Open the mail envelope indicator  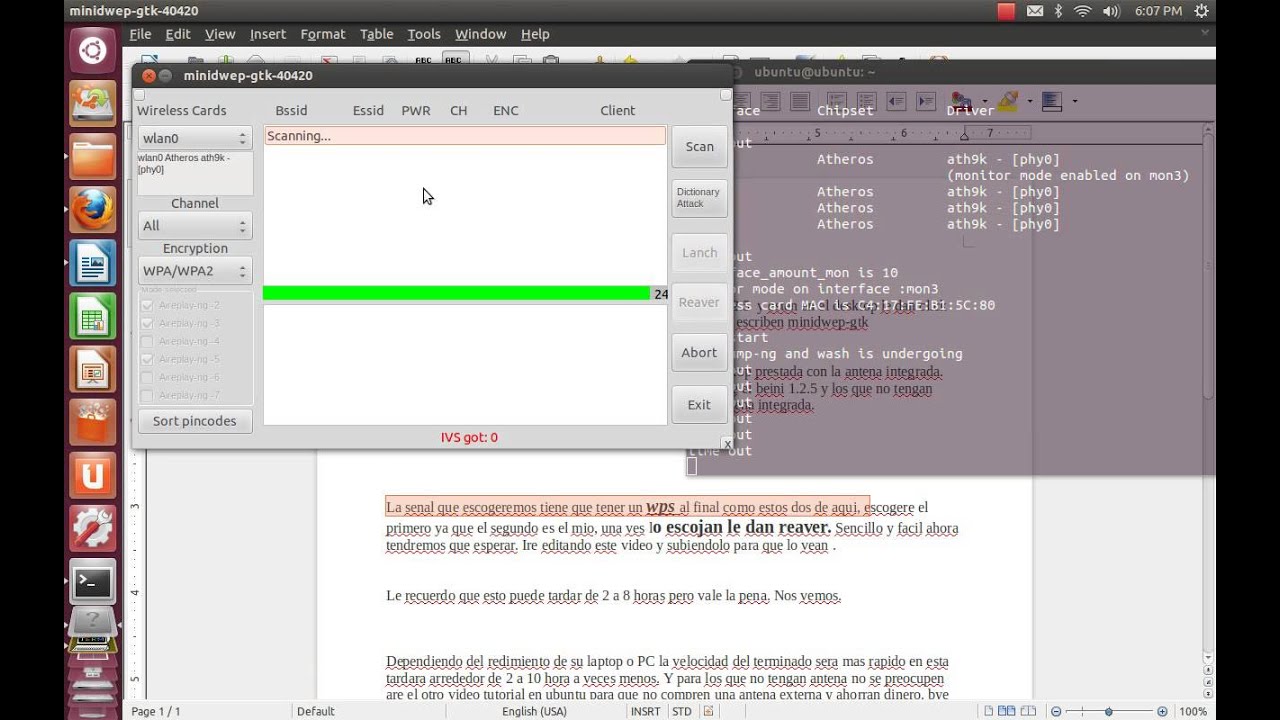1035,11
